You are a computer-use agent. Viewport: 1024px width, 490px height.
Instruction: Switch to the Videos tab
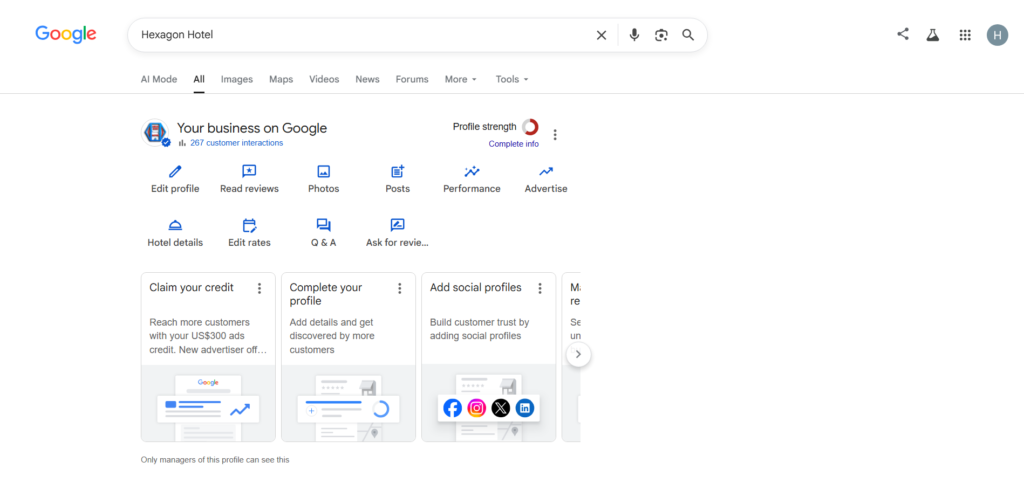point(324,79)
